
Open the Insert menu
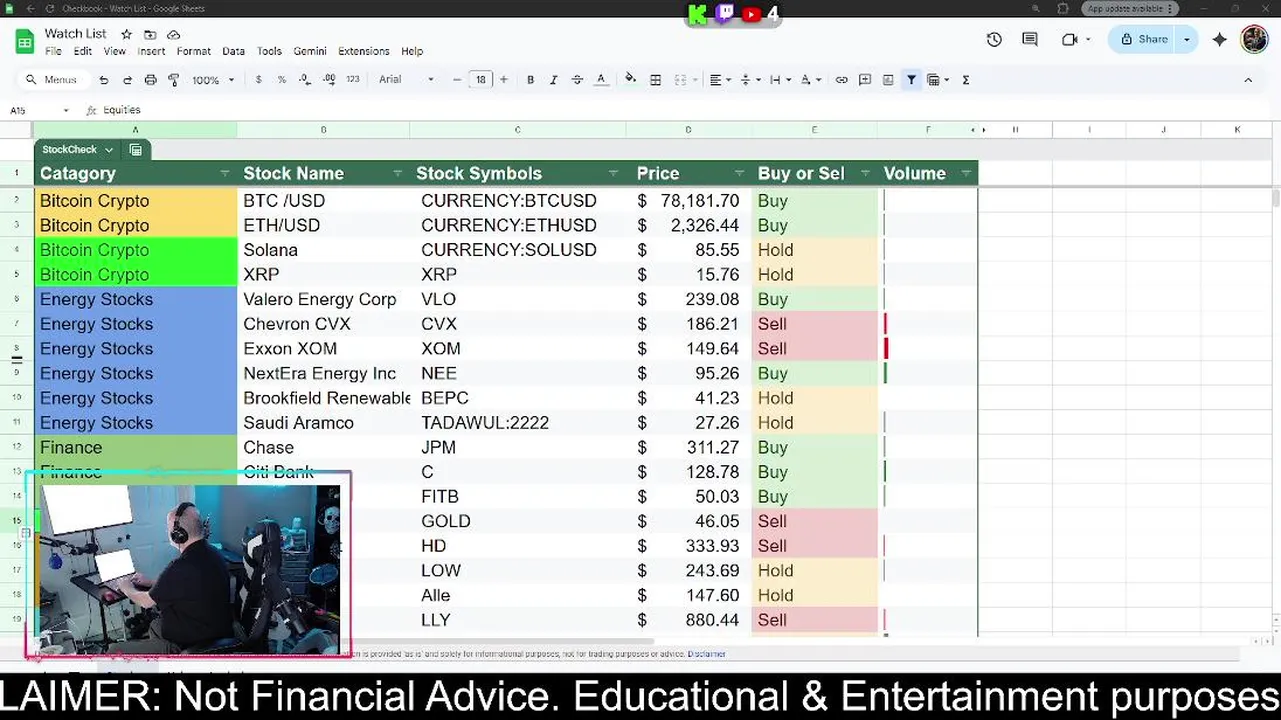click(x=151, y=51)
